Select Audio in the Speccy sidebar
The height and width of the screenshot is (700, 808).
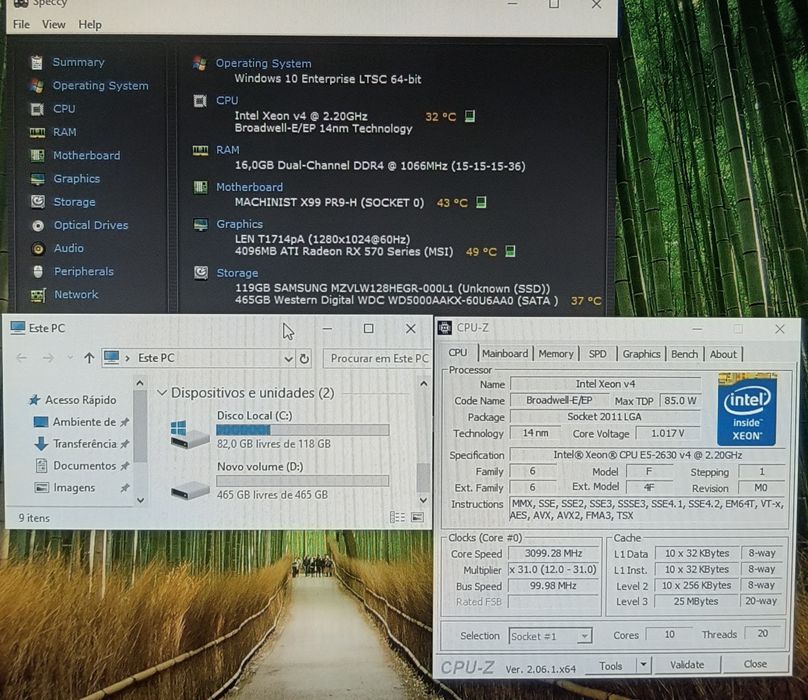(69, 248)
